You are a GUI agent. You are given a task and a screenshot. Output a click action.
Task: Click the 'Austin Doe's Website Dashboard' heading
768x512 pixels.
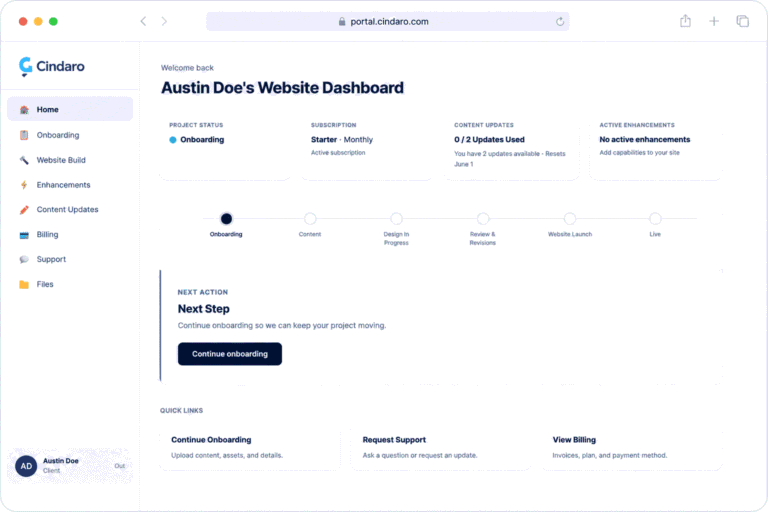coord(283,88)
